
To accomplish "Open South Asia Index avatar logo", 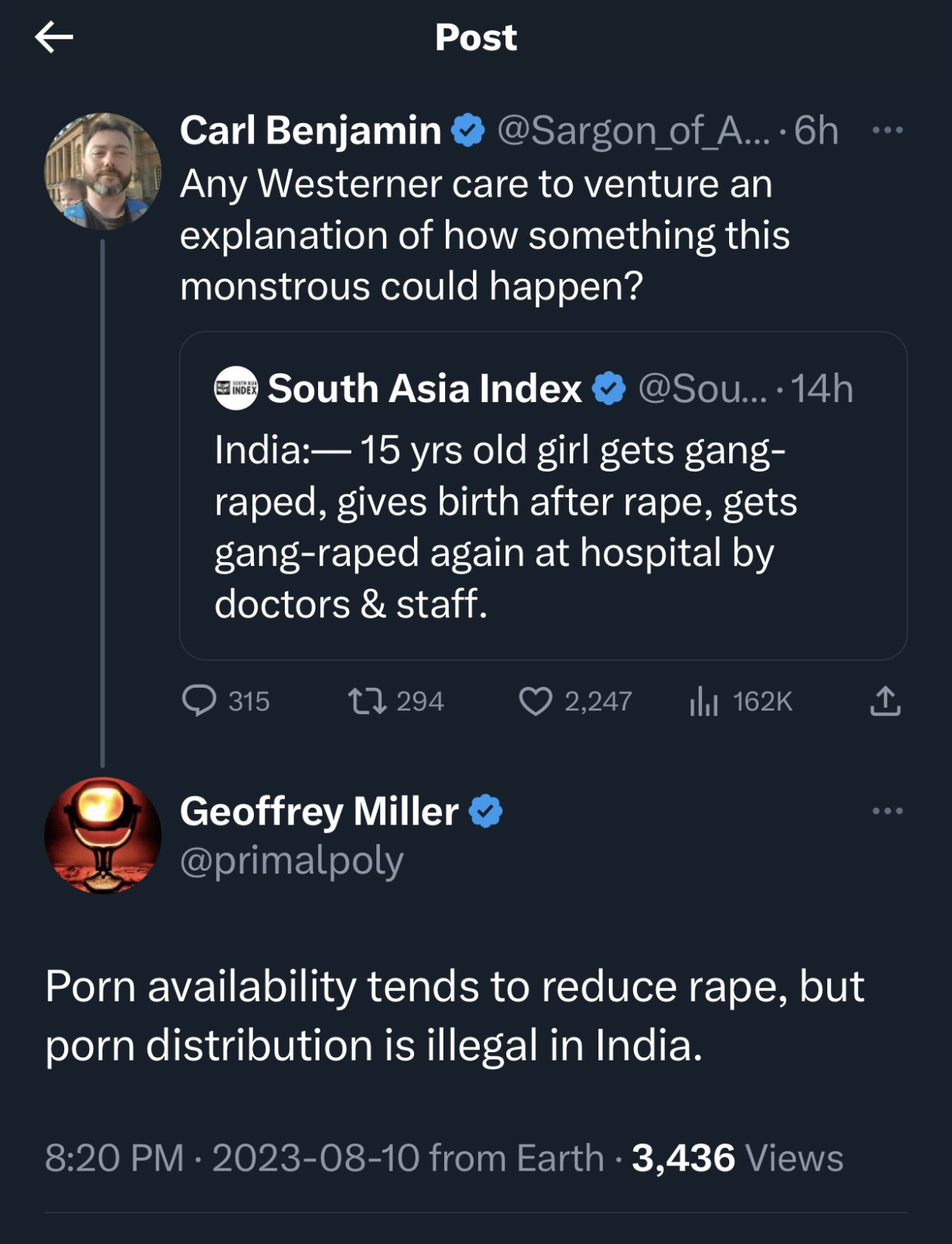I will pos(236,388).
